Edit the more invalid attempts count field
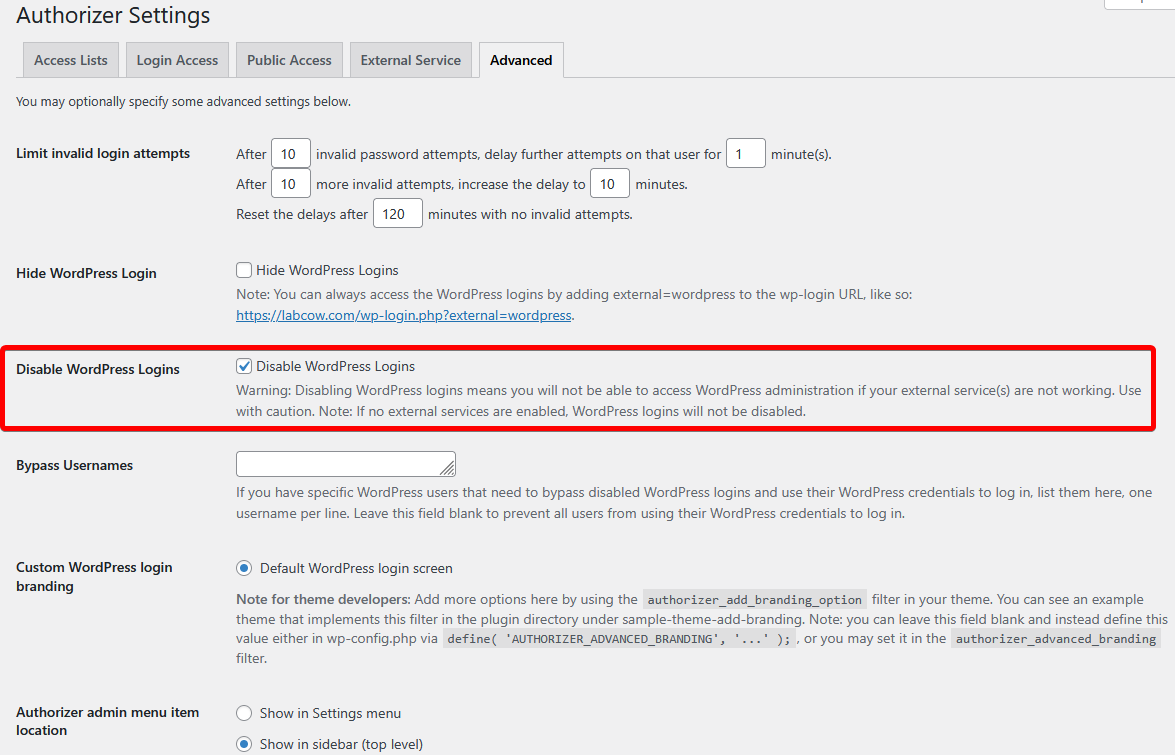Image resolution: width=1175 pixels, height=755 pixels. click(291, 184)
